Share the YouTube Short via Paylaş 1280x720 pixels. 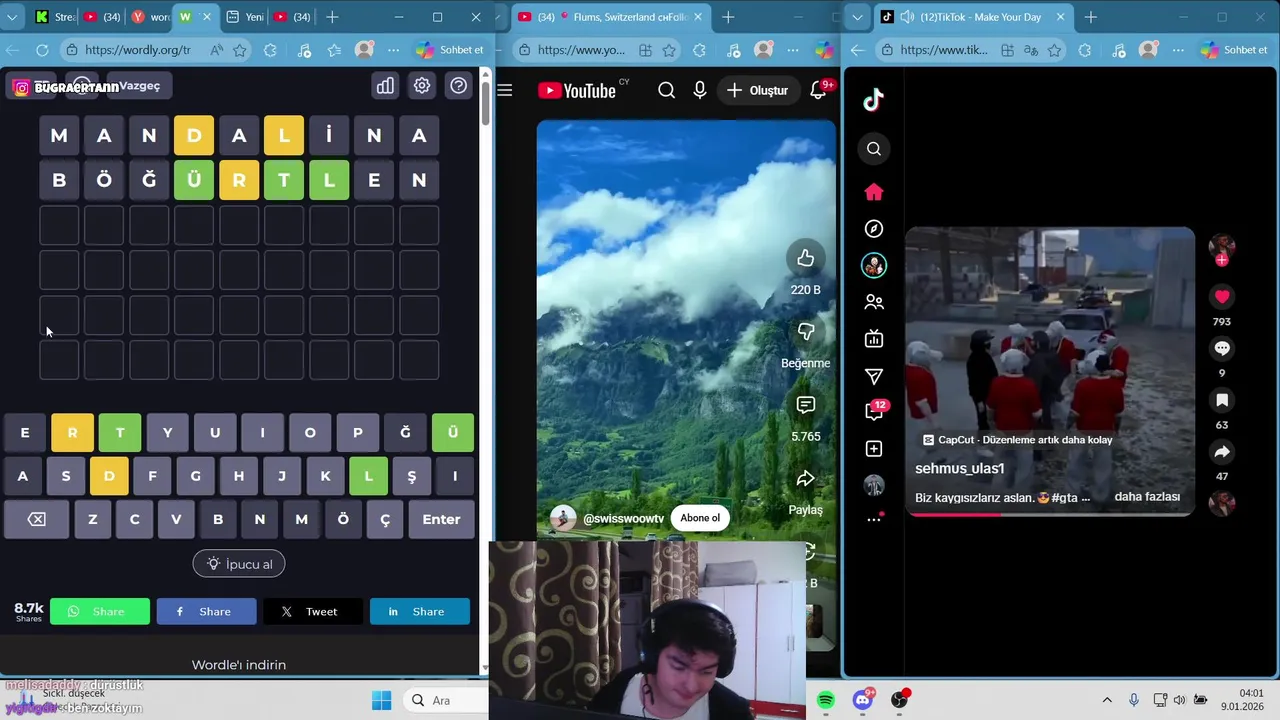[x=805, y=478]
